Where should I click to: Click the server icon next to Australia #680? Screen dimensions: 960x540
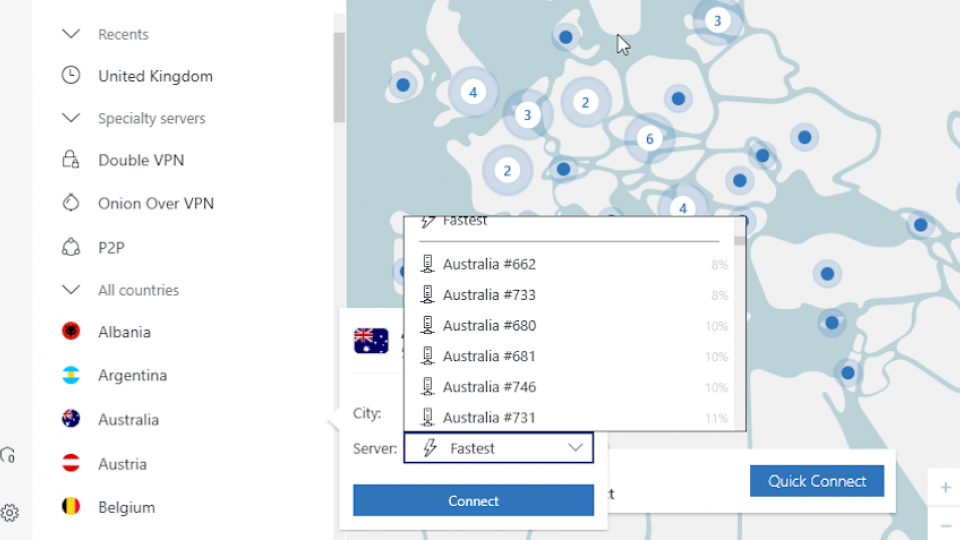pyautogui.click(x=427, y=325)
